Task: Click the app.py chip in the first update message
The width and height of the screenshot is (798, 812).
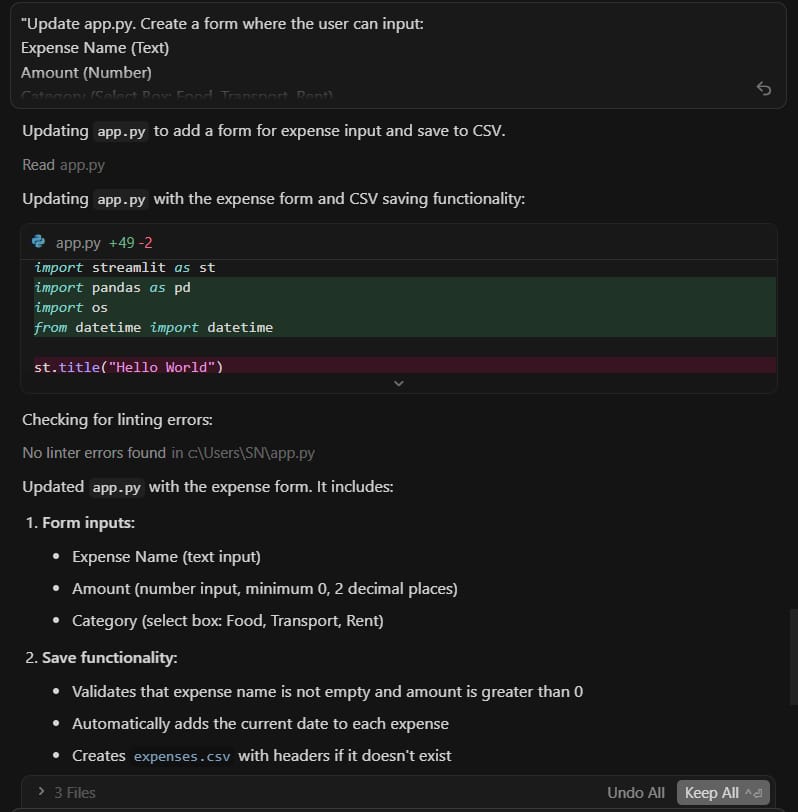Action: coord(121,131)
